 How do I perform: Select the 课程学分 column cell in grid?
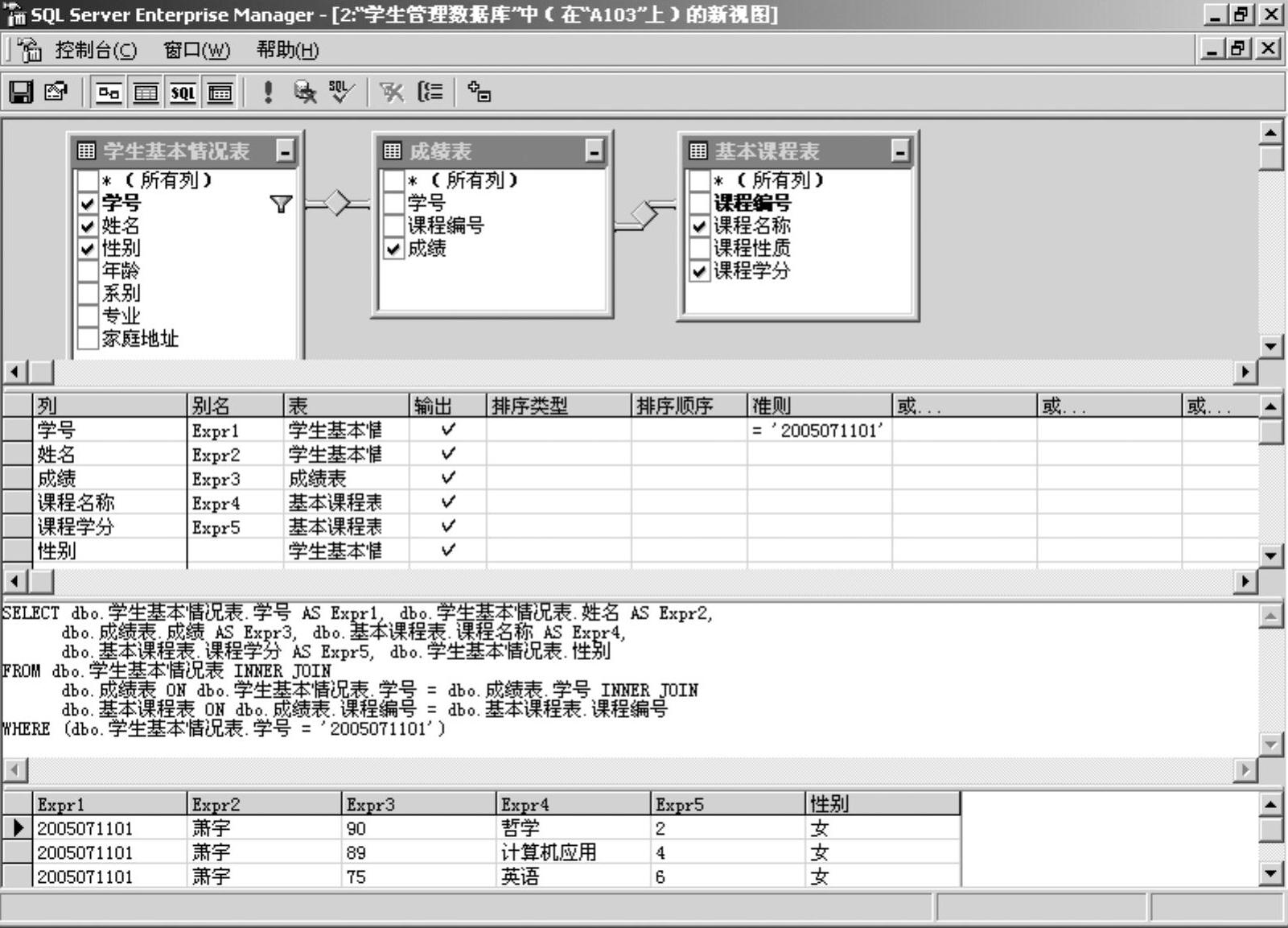coord(109,526)
